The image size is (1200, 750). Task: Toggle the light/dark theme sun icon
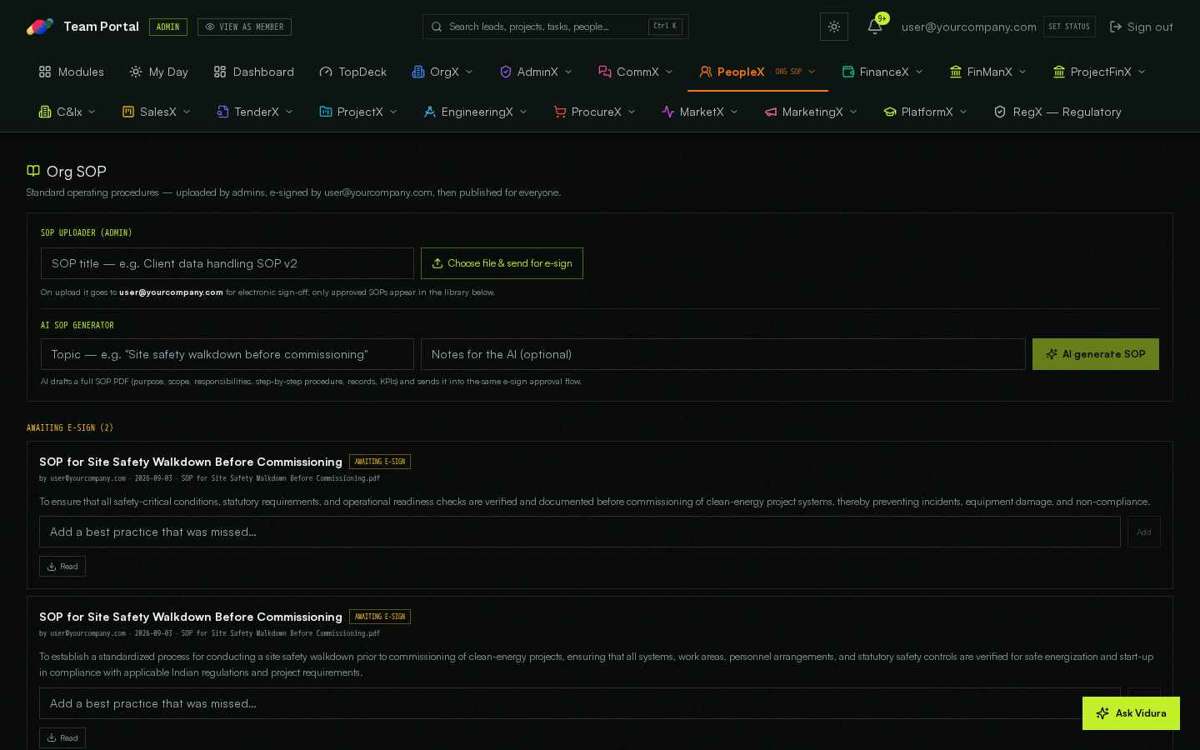click(834, 27)
